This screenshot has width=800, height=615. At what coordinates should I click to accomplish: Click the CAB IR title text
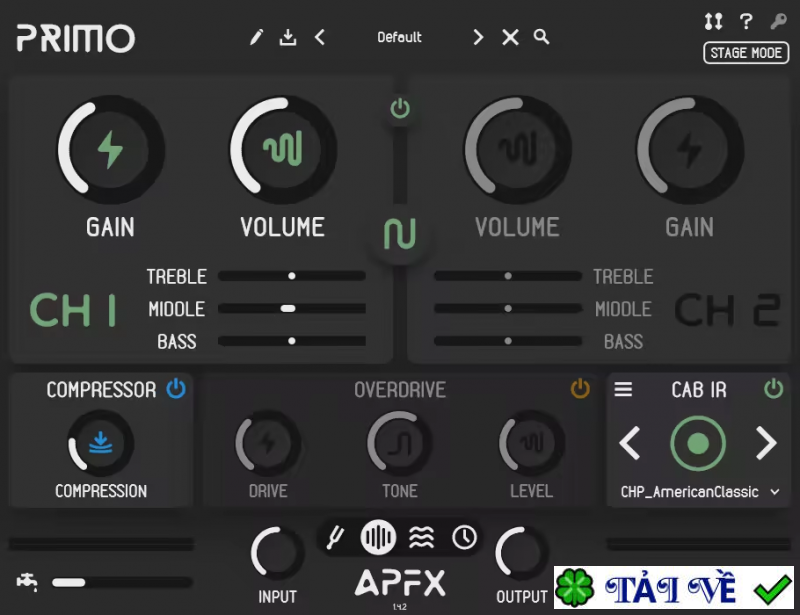(x=698, y=390)
